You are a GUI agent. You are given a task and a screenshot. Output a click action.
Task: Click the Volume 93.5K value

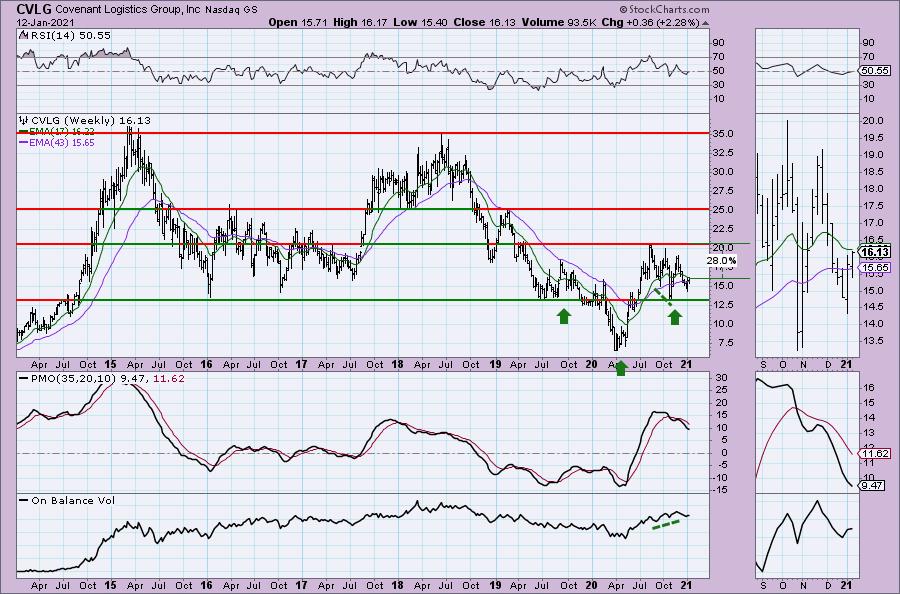(559, 23)
